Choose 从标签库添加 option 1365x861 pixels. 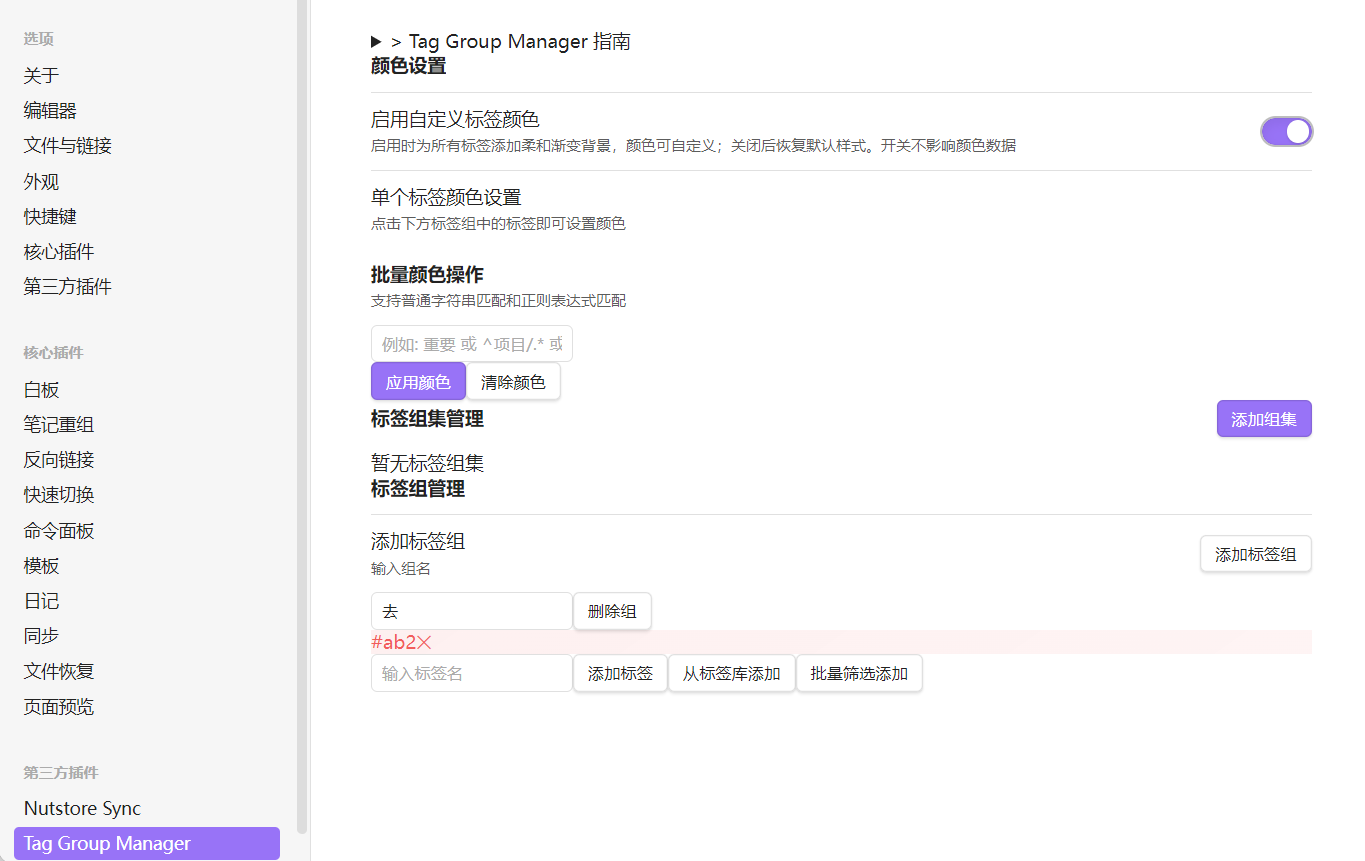[731, 674]
